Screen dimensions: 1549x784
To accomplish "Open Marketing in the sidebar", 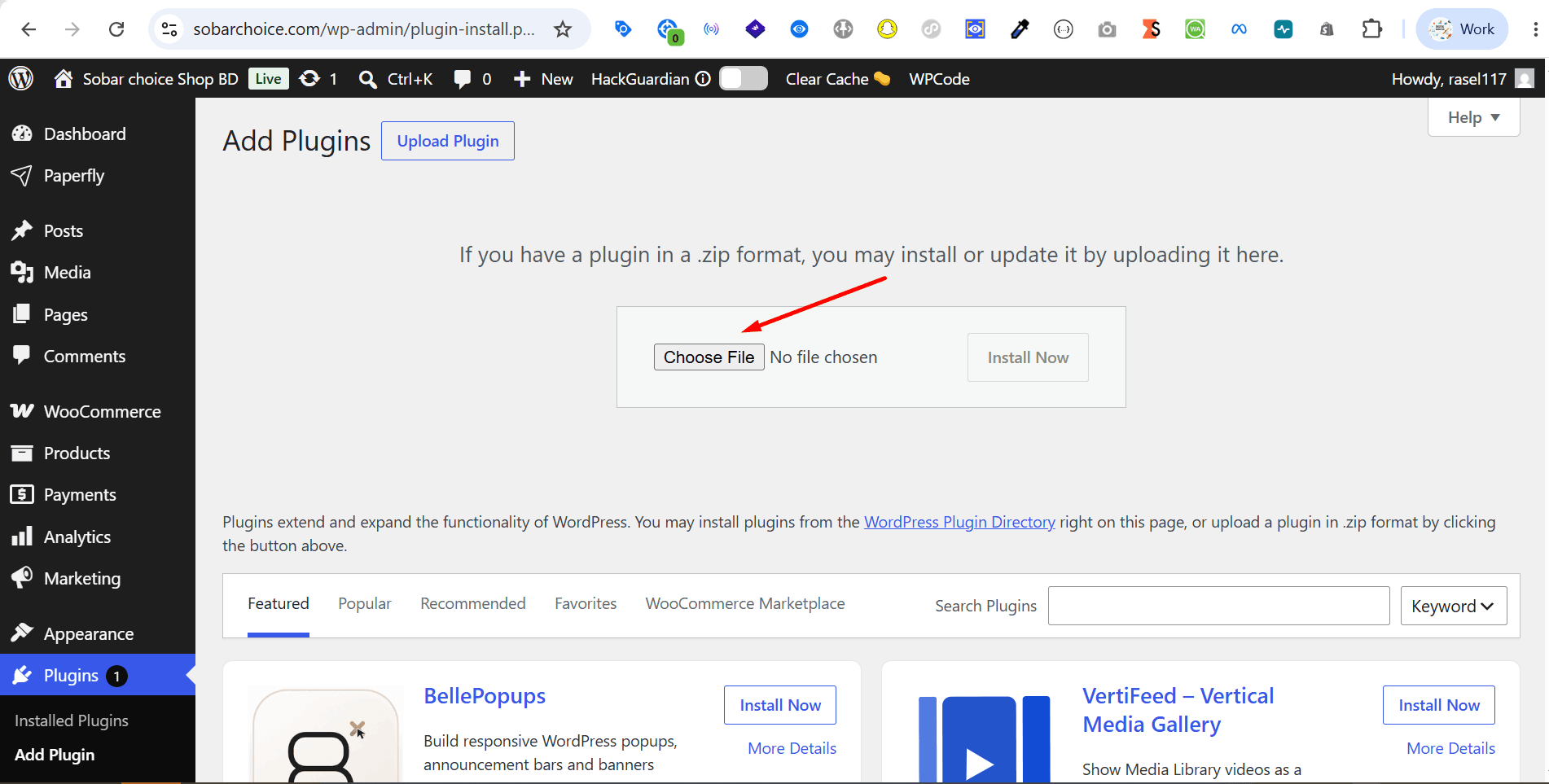I will pyautogui.click(x=98, y=578).
